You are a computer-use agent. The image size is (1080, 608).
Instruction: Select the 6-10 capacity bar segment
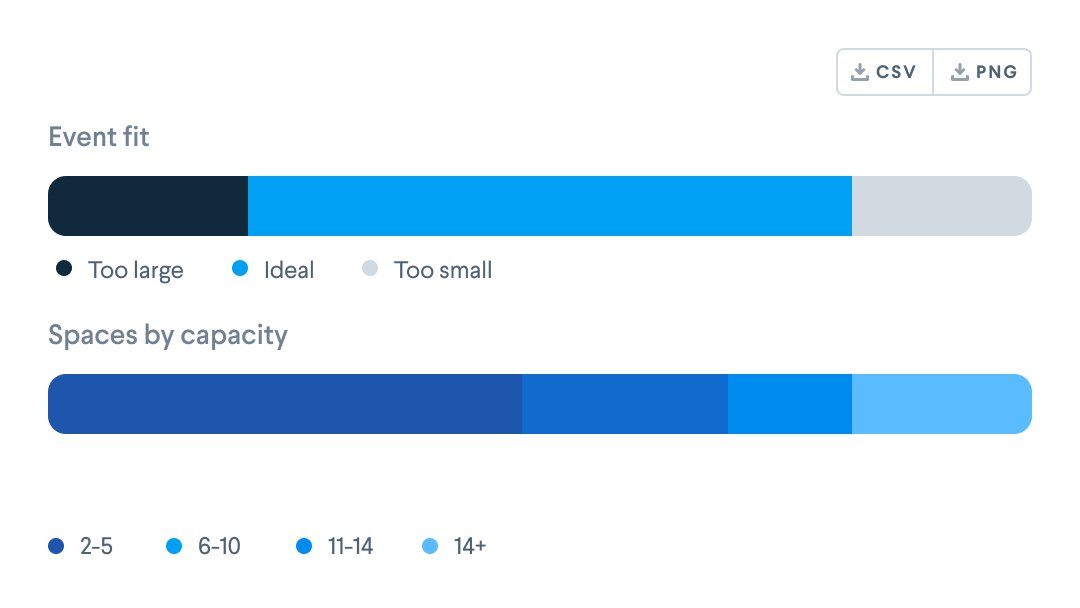[x=625, y=404]
